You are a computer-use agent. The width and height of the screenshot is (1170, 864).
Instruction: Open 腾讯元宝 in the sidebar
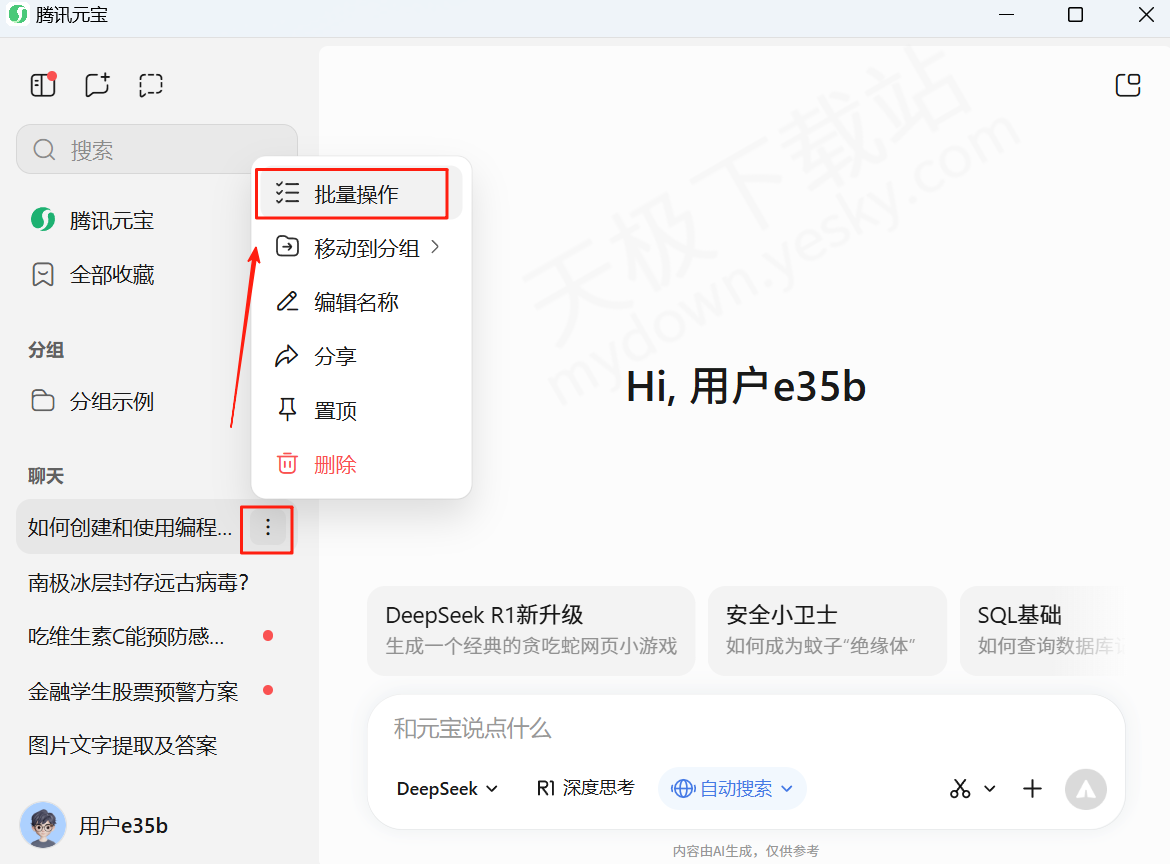click(157, 221)
